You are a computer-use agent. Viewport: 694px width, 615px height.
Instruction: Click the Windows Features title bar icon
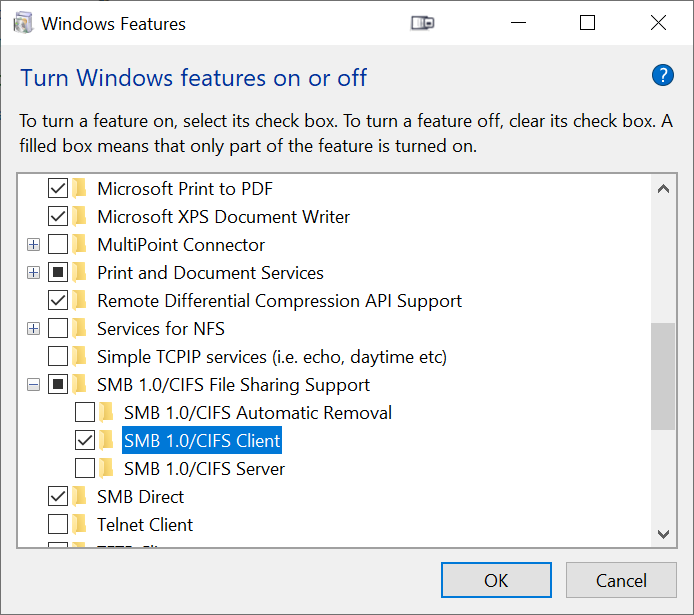coord(23,23)
